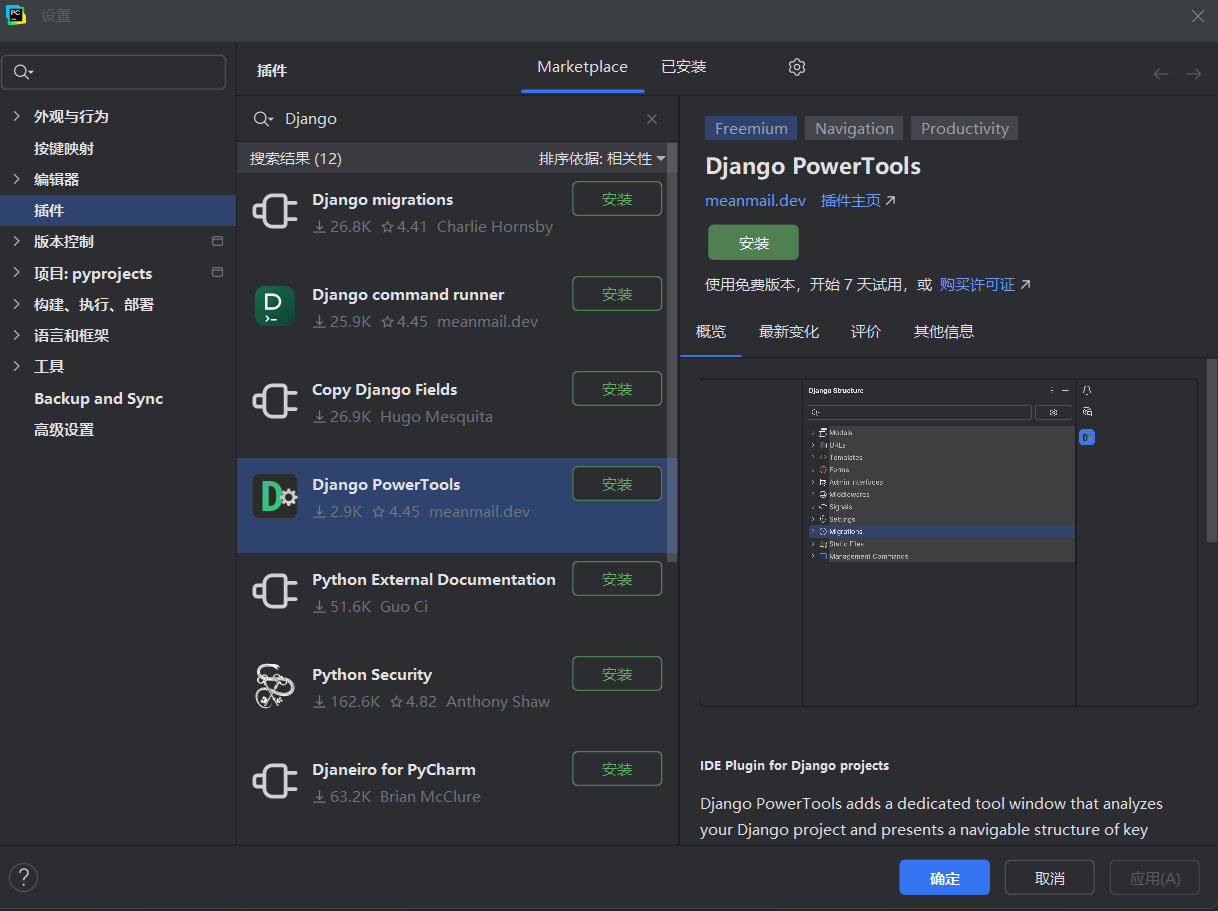Navigate back with the left arrow
Screen dimensions: 1218x911
1161,74
